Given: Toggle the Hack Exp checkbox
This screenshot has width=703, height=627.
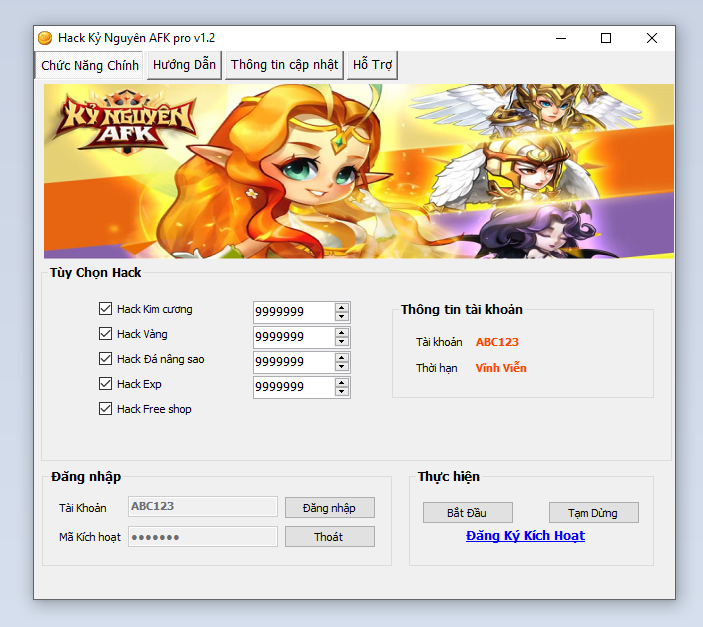Looking at the screenshot, I should pos(106,384).
